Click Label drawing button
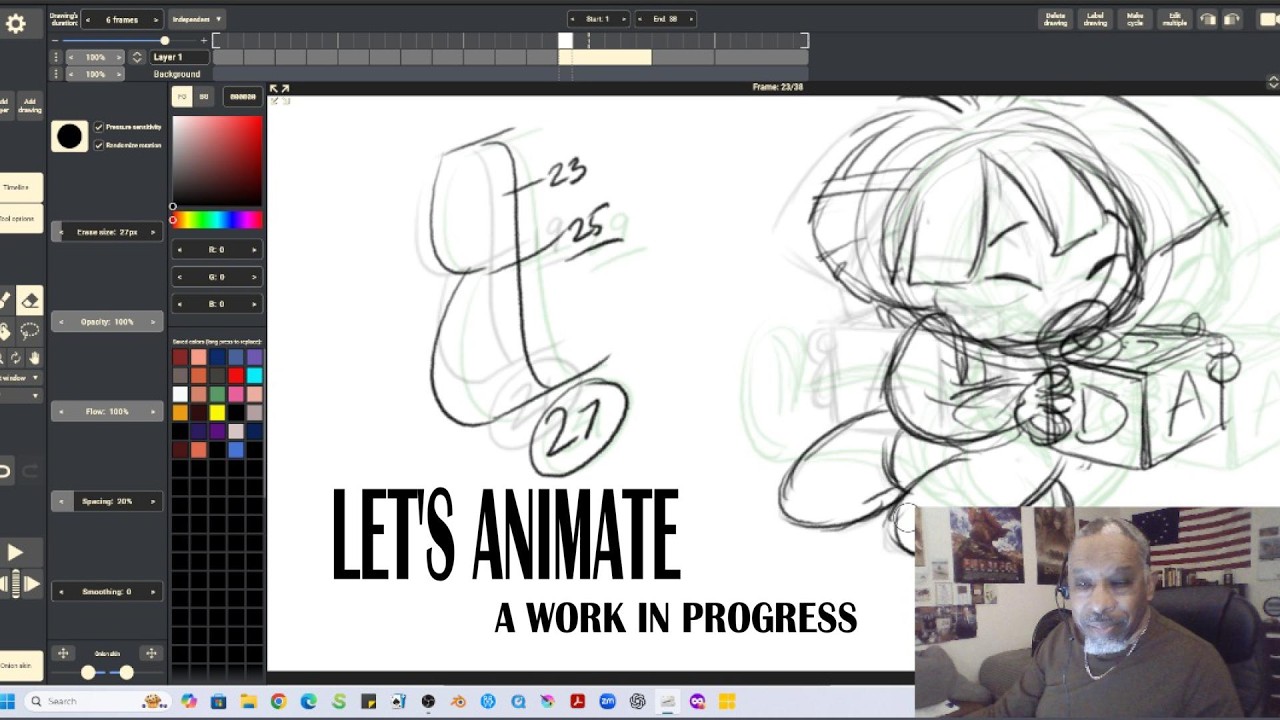The width and height of the screenshot is (1280, 720). tap(1095, 19)
